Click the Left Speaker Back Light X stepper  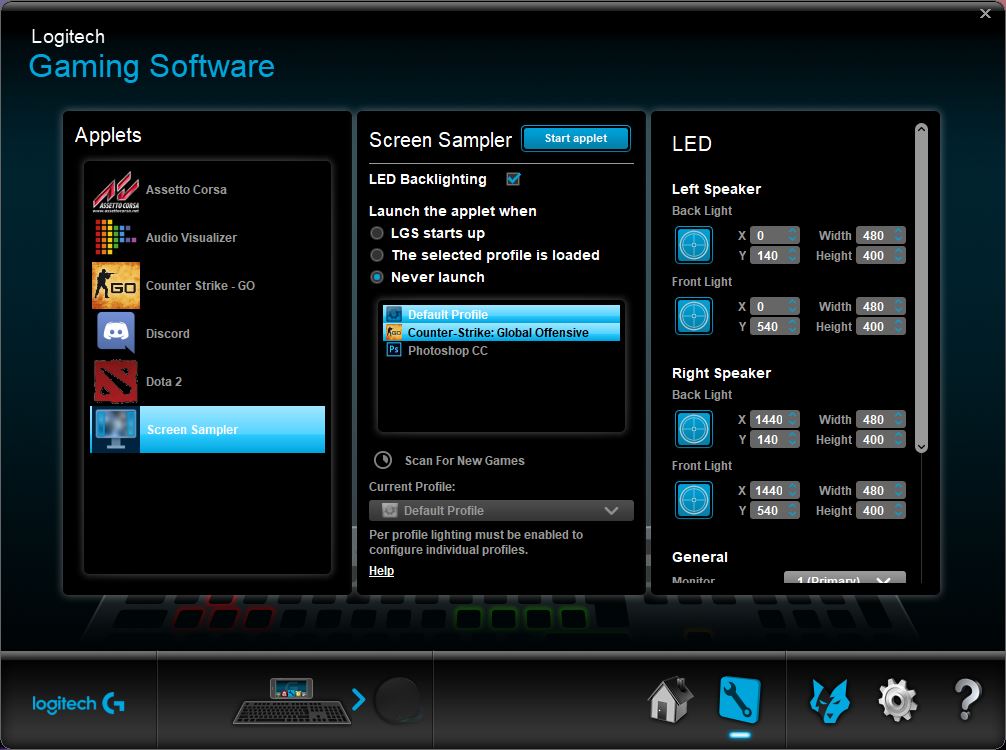793,235
